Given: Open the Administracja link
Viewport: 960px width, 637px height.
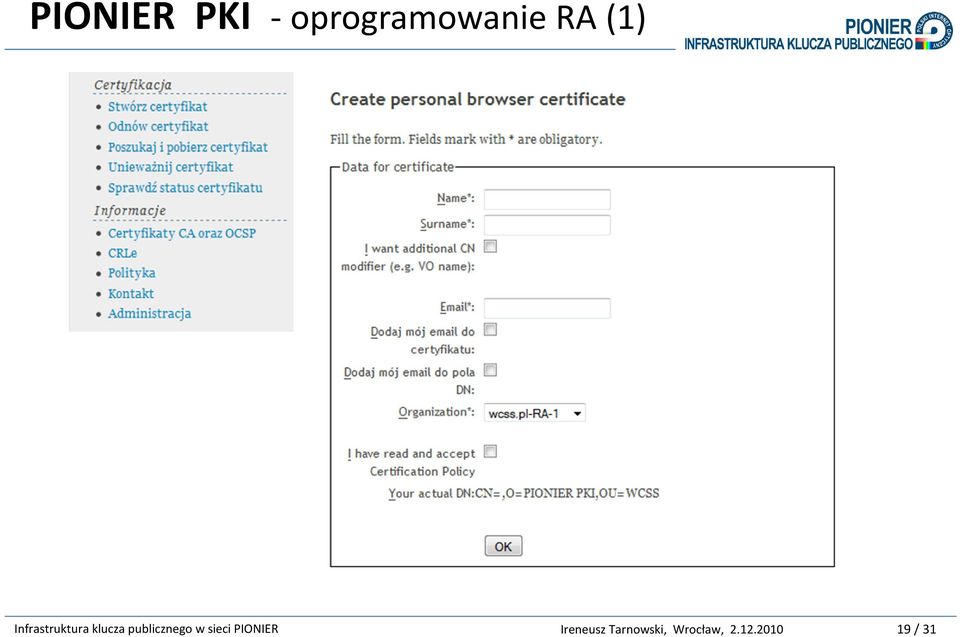Looking at the screenshot, I should tap(149, 314).
